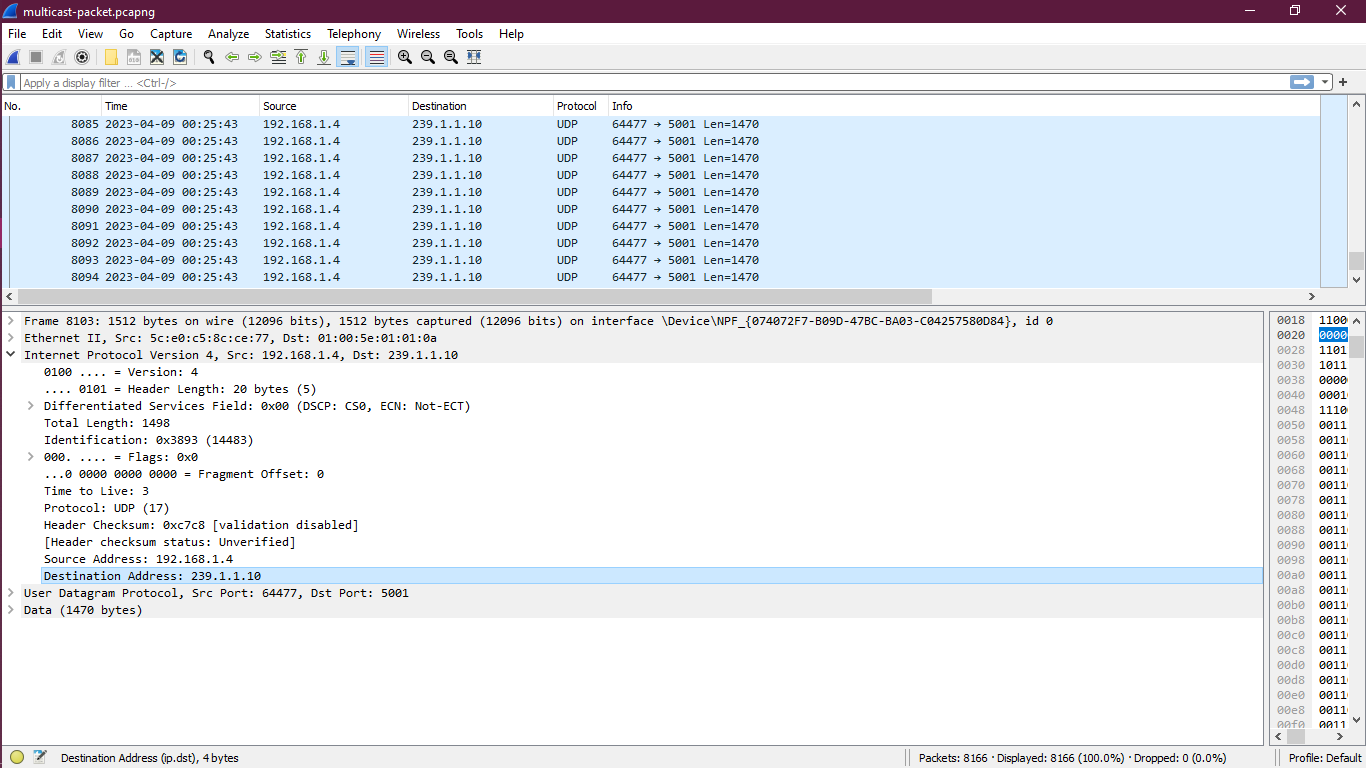Click the display filter bookmark icon
The width and height of the screenshot is (1366, 768).
pos(11,83)
